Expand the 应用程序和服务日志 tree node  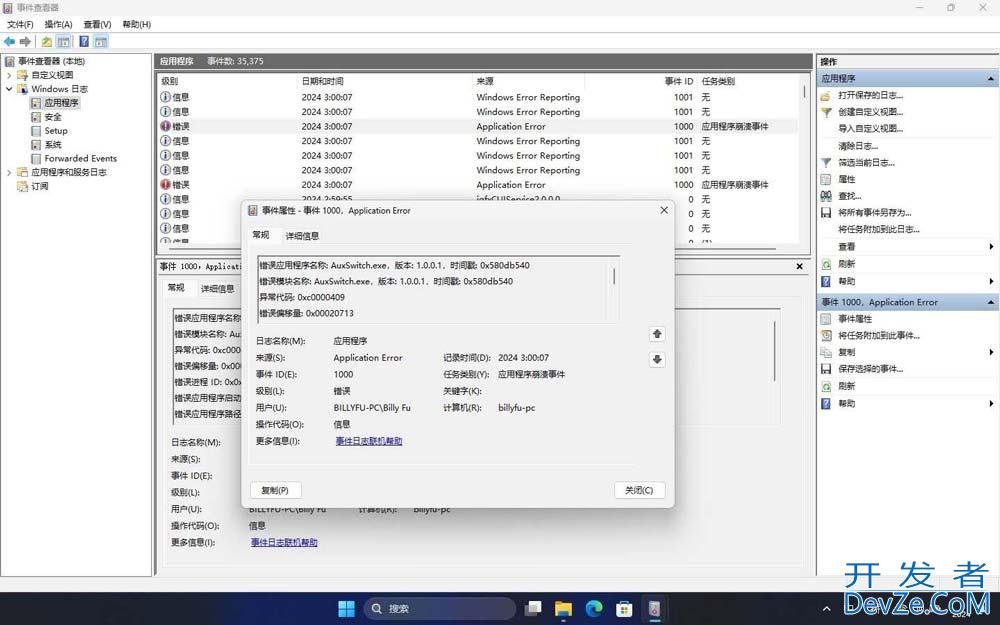pos(9,172)
